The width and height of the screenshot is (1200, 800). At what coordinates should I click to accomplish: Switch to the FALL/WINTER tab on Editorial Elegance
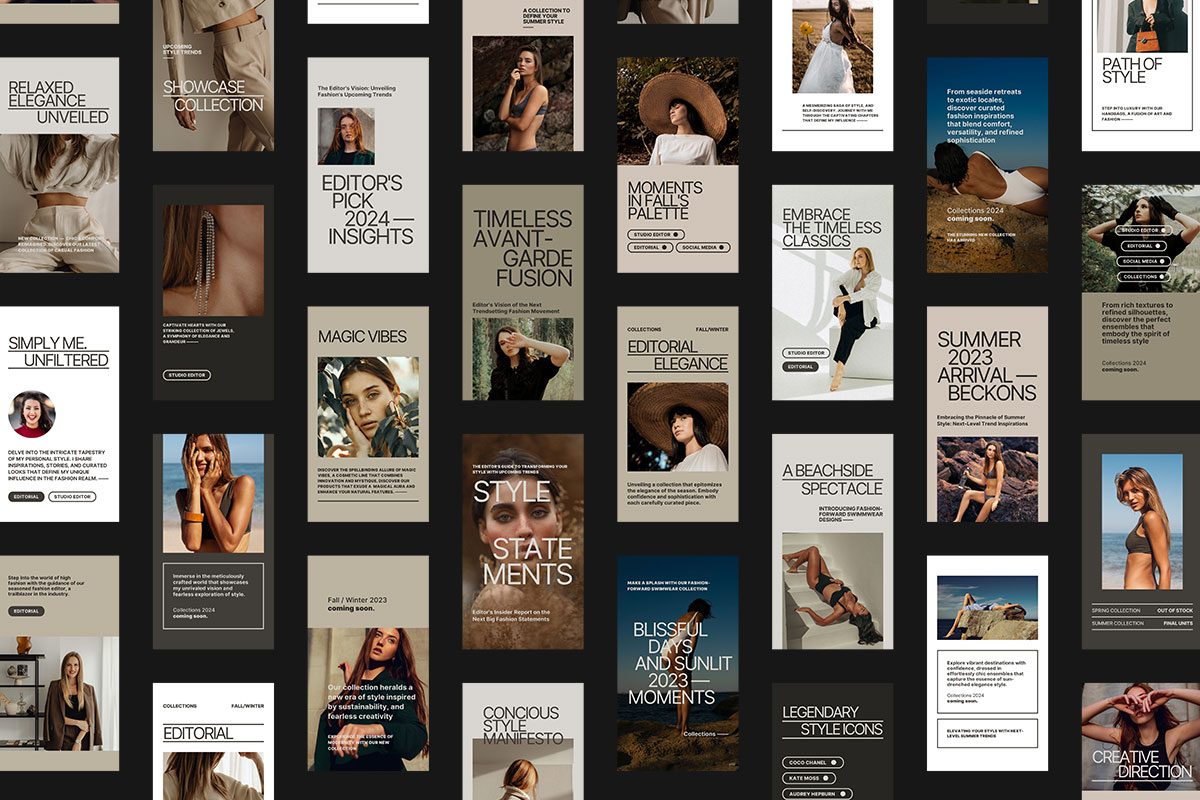pos(712,328)
